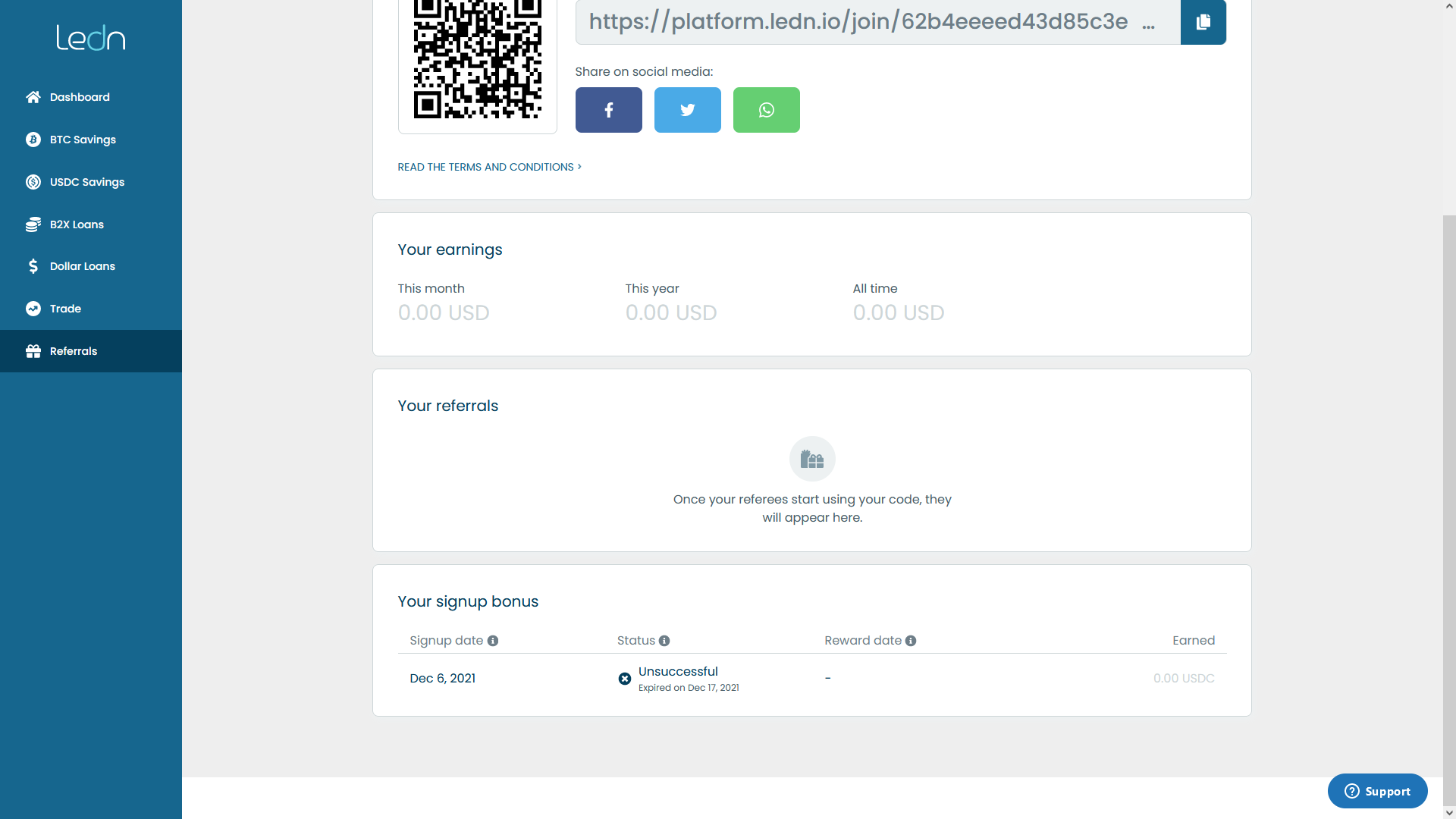Navigate to B2X Loans
Screen dimensions: 1456x819
point(77,224)
